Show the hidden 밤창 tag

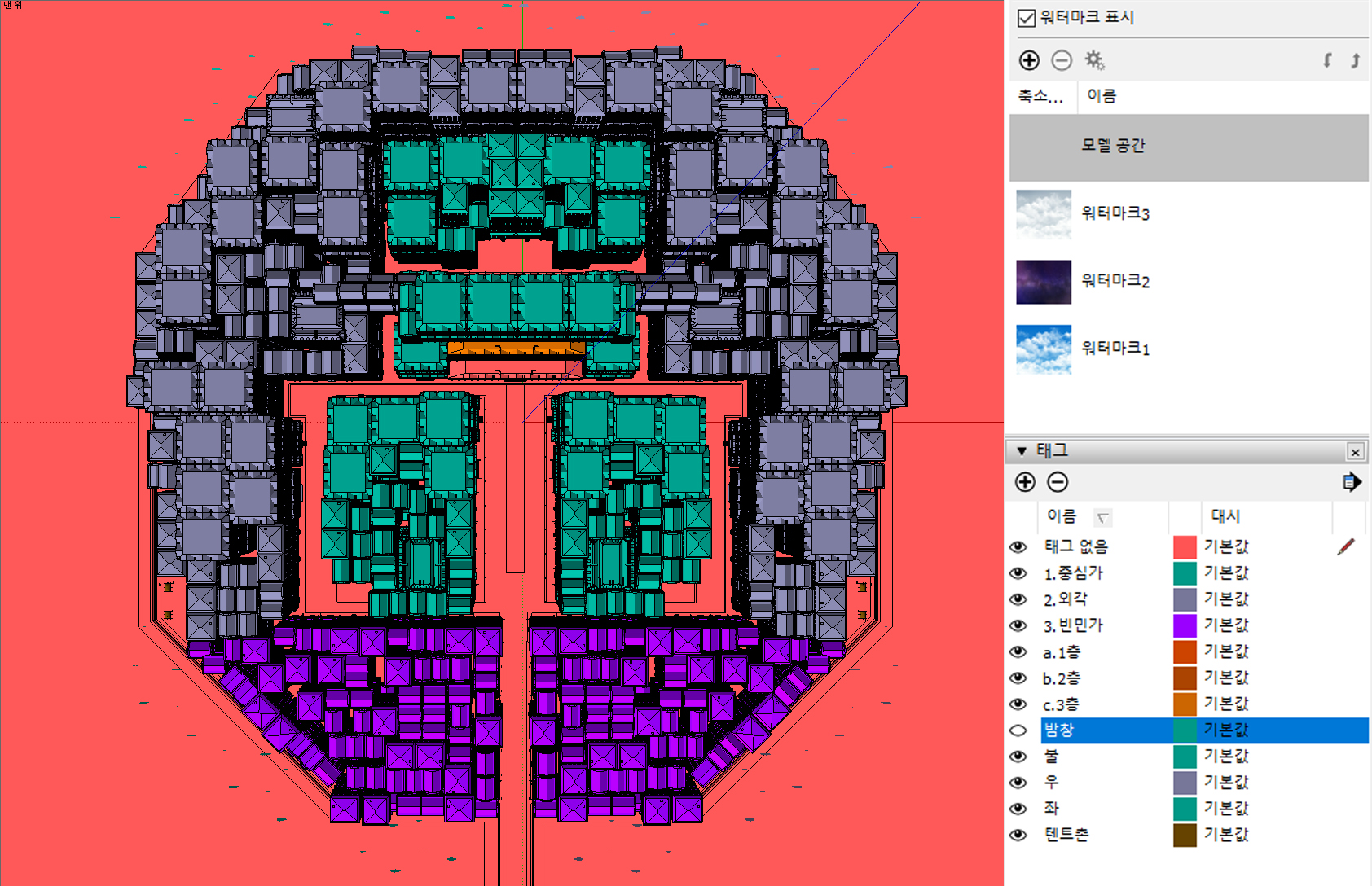point(1018,730)
